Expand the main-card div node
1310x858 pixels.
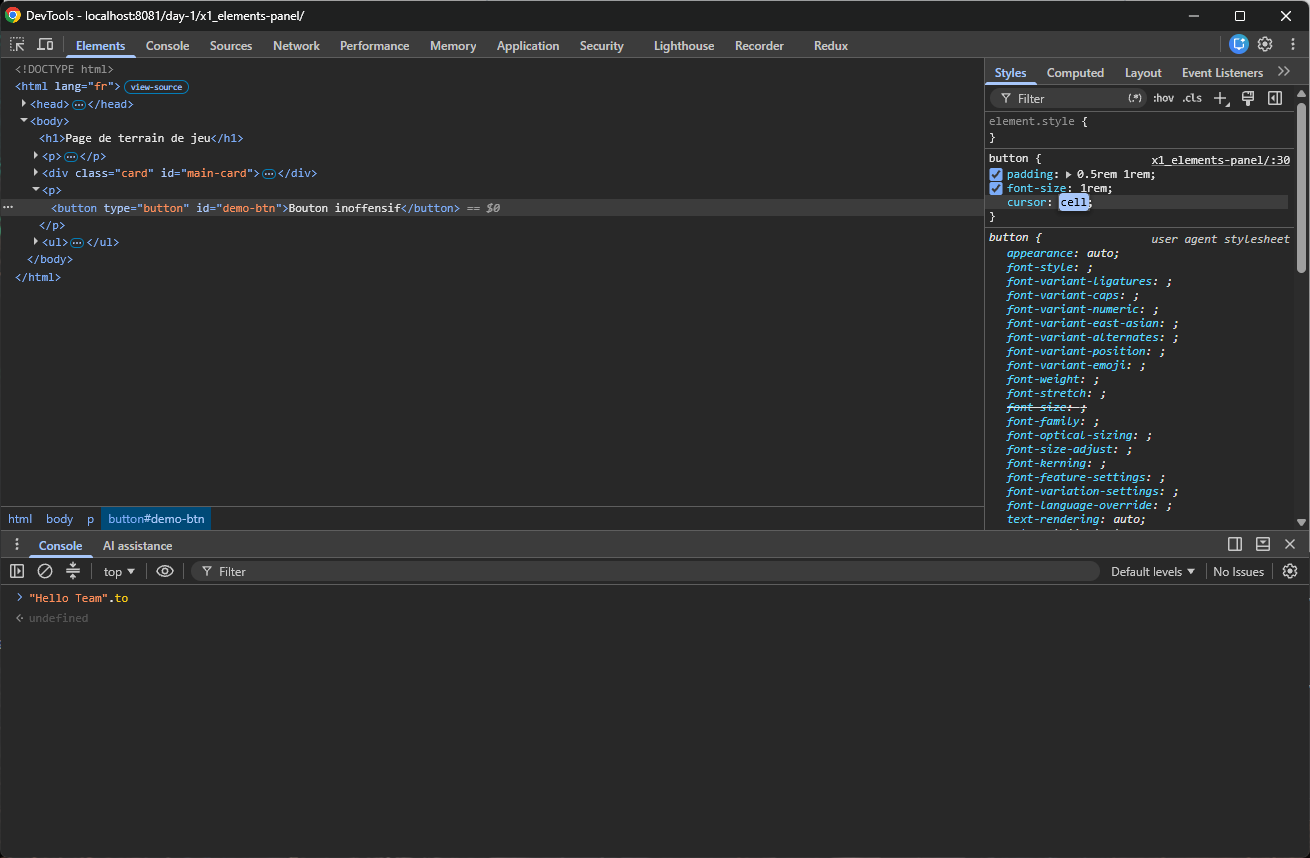(36, 173)
